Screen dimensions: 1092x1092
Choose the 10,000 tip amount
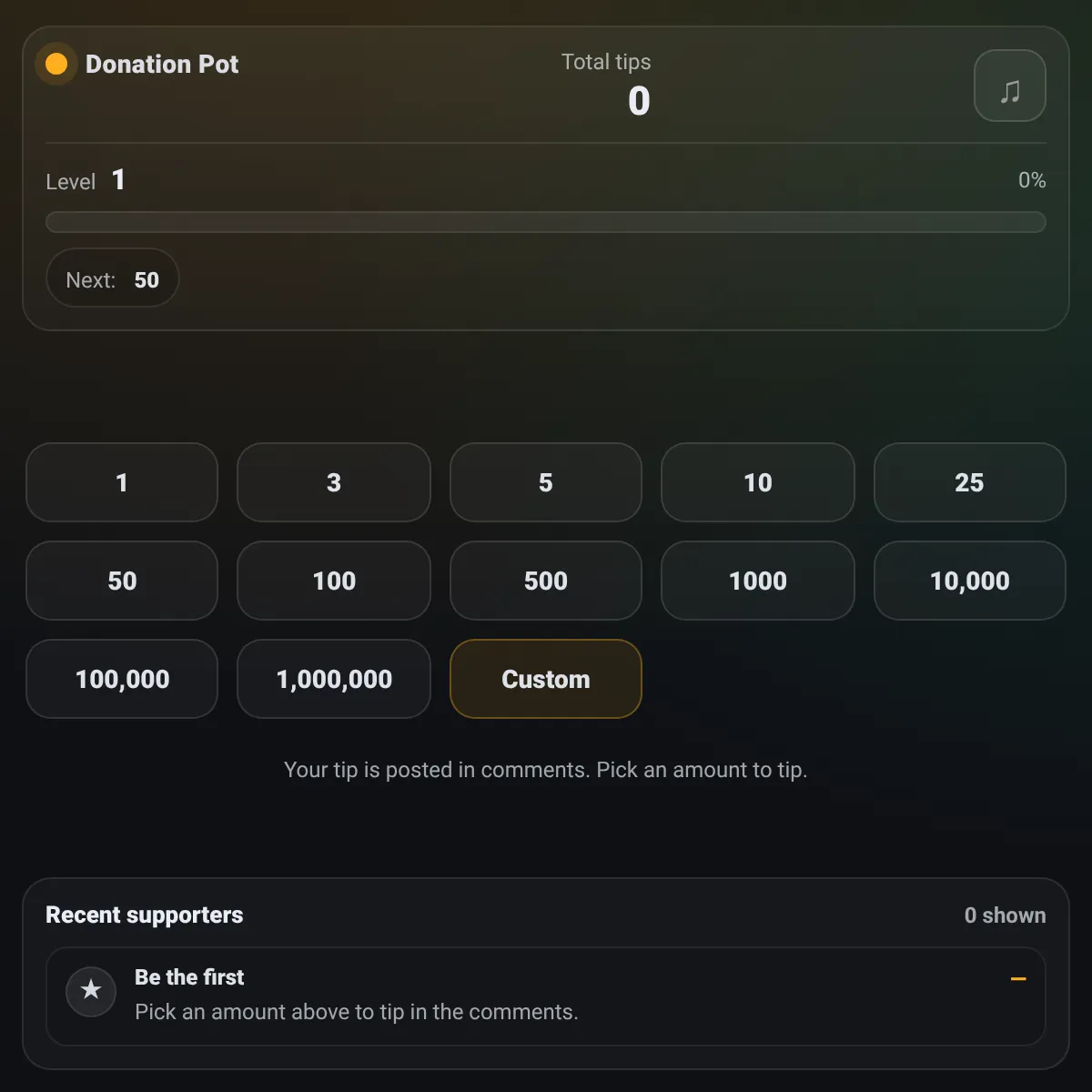969,581
